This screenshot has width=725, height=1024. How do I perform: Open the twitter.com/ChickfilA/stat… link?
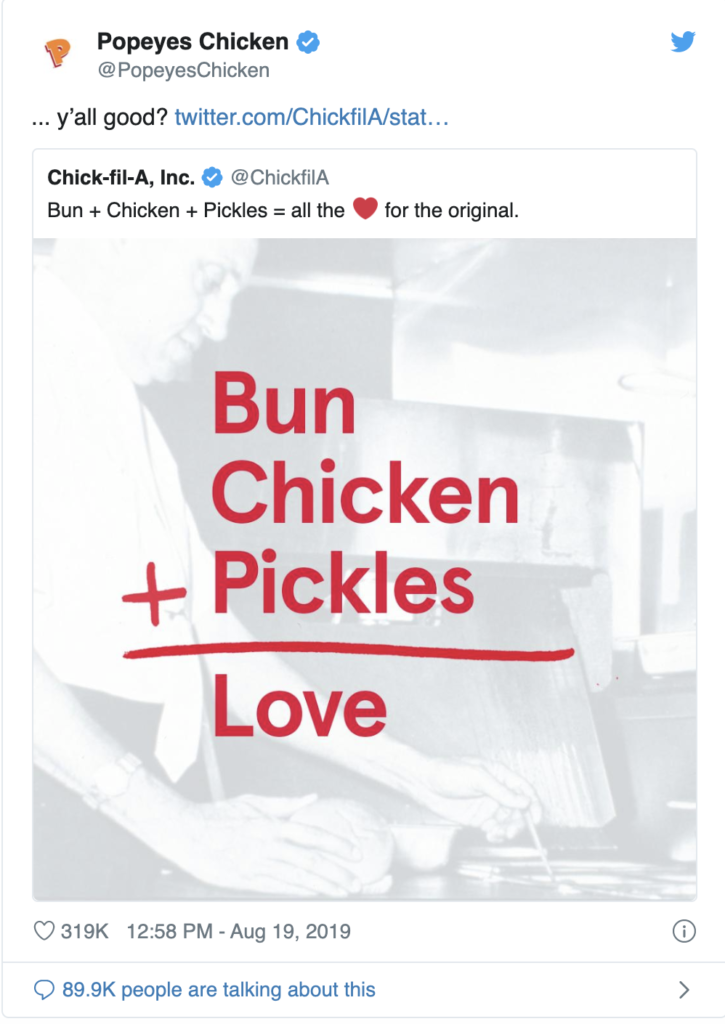click(x=312, y=118)
